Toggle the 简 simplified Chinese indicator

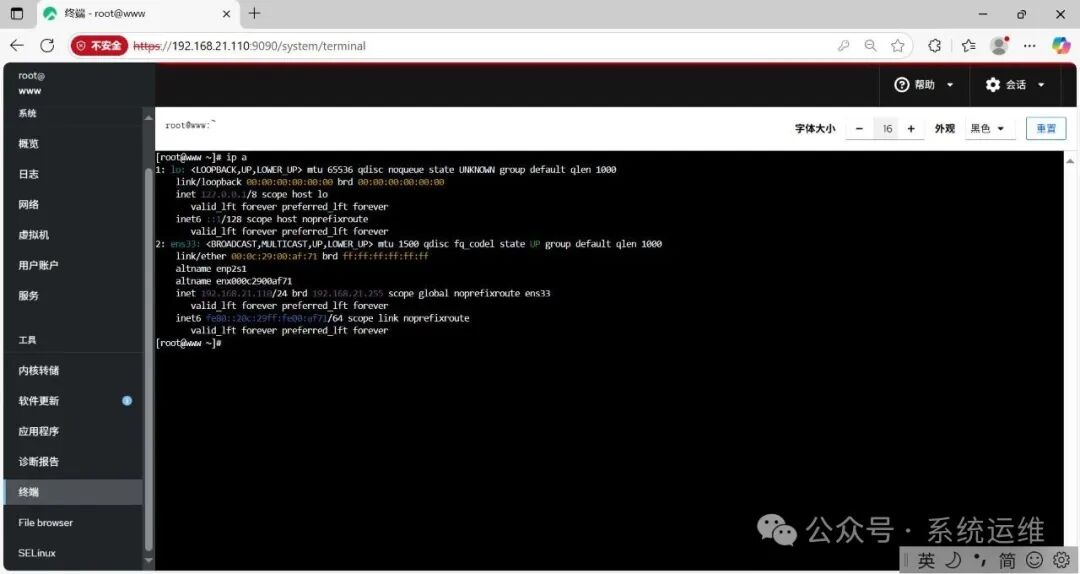(1007, 561)
